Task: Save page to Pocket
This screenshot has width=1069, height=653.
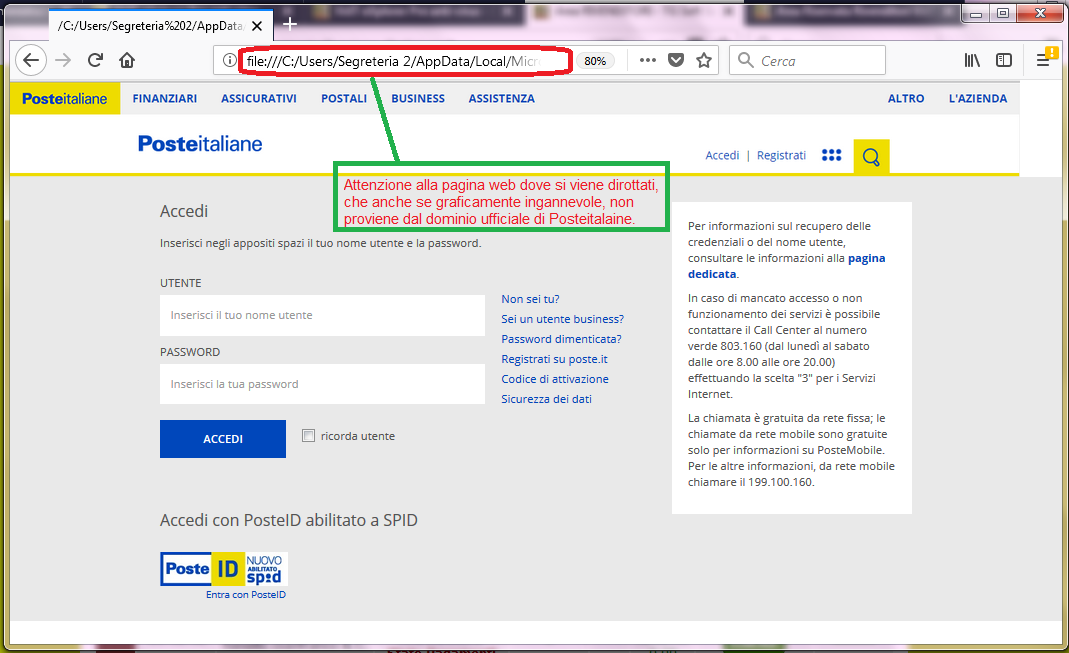Action: [x=676, y=61]
